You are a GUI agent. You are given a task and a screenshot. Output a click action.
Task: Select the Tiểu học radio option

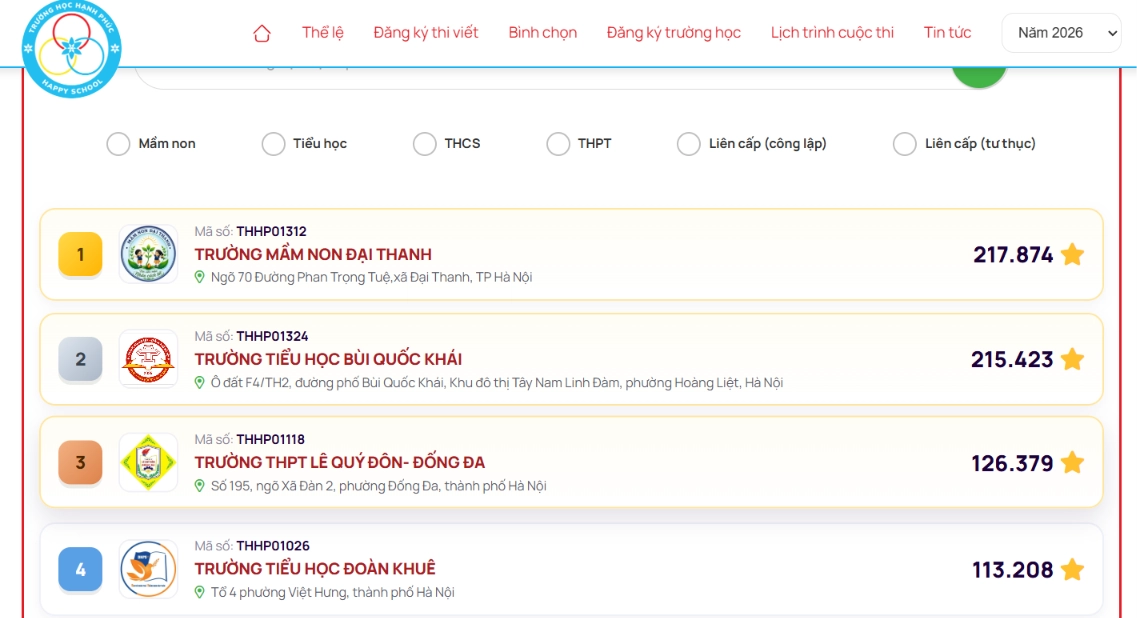click(x=273, y=144)
